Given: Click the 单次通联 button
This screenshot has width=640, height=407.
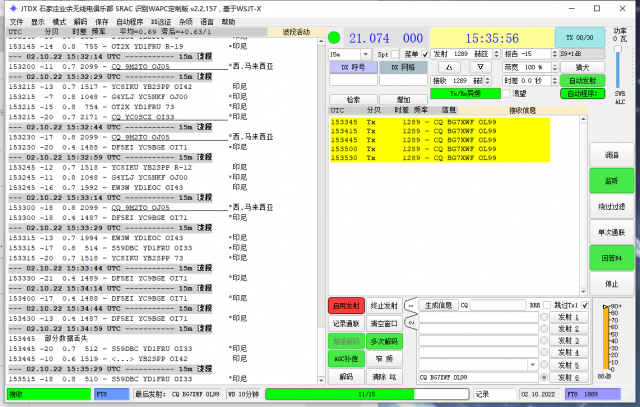Looking at the screenshot, I should [611, 232].
